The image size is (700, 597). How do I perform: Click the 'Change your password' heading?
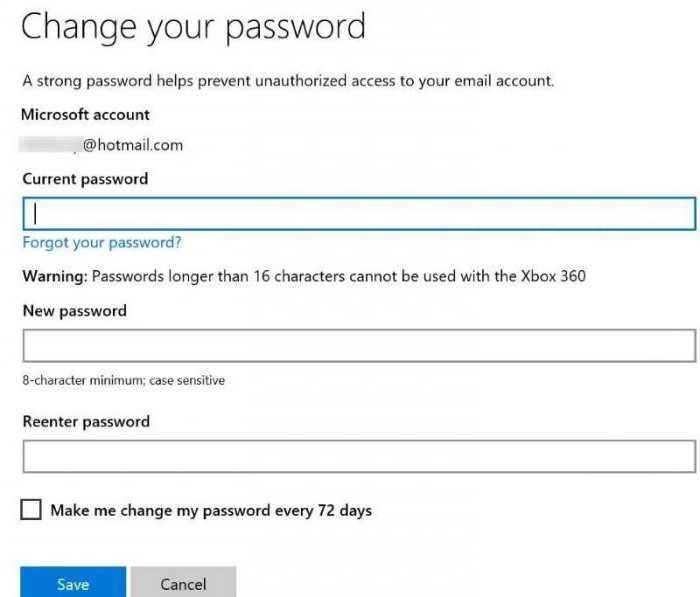193,28
